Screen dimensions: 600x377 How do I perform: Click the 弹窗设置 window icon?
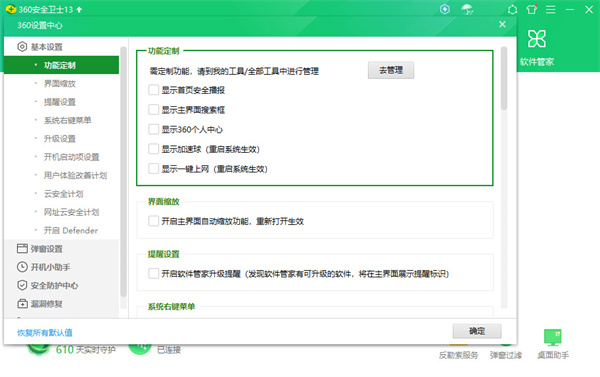[22, 248]
